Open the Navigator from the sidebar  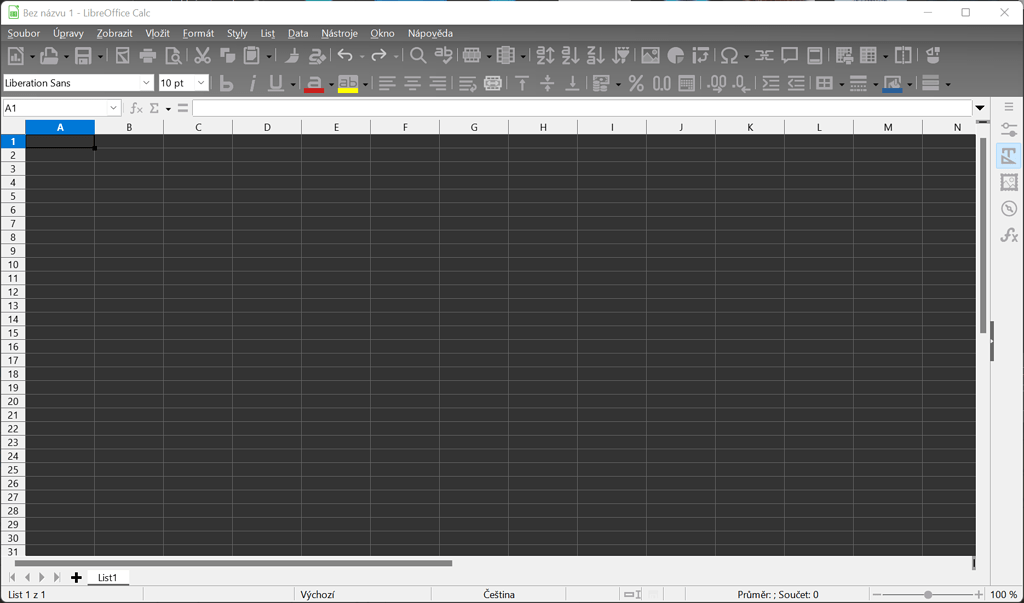[x=1009, y=209]
